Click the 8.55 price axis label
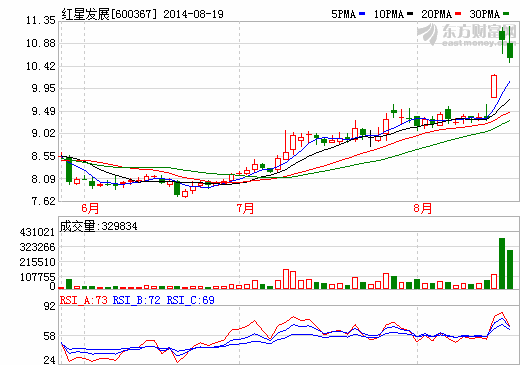Viewport: 520px width, 365px height. tap(43, 156)
